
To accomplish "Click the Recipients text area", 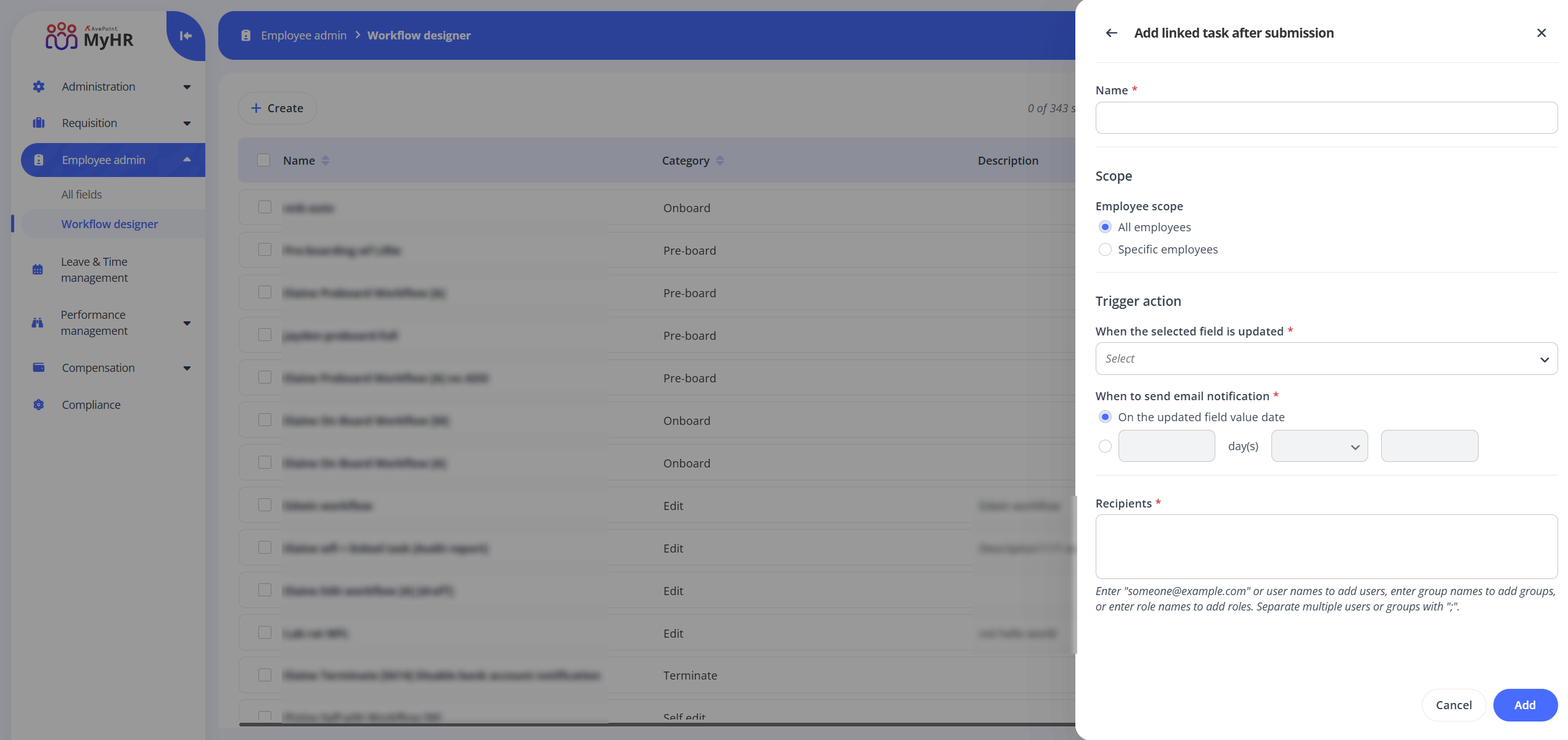I will coord(1326,547).
